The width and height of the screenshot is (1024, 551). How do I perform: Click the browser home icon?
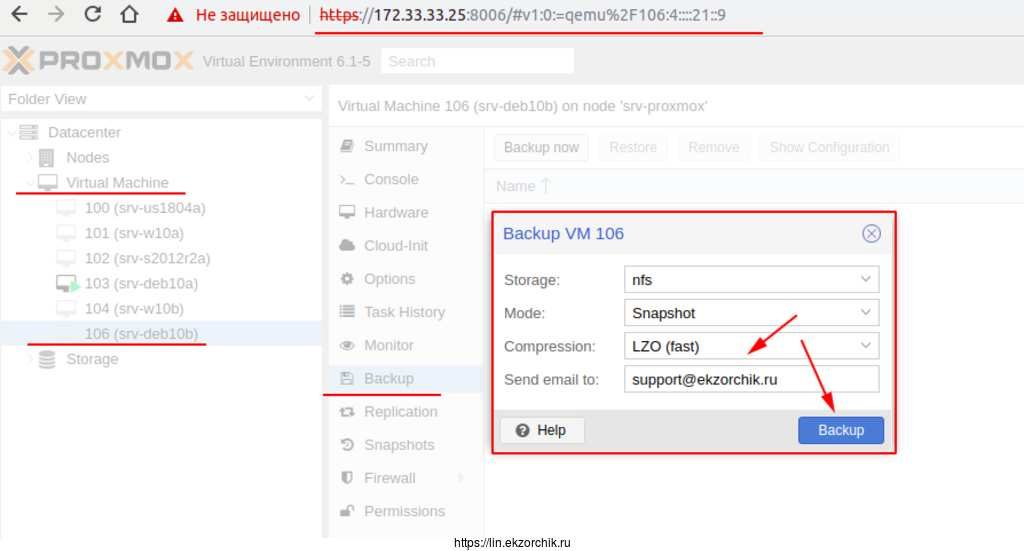(x=129, y=15)
